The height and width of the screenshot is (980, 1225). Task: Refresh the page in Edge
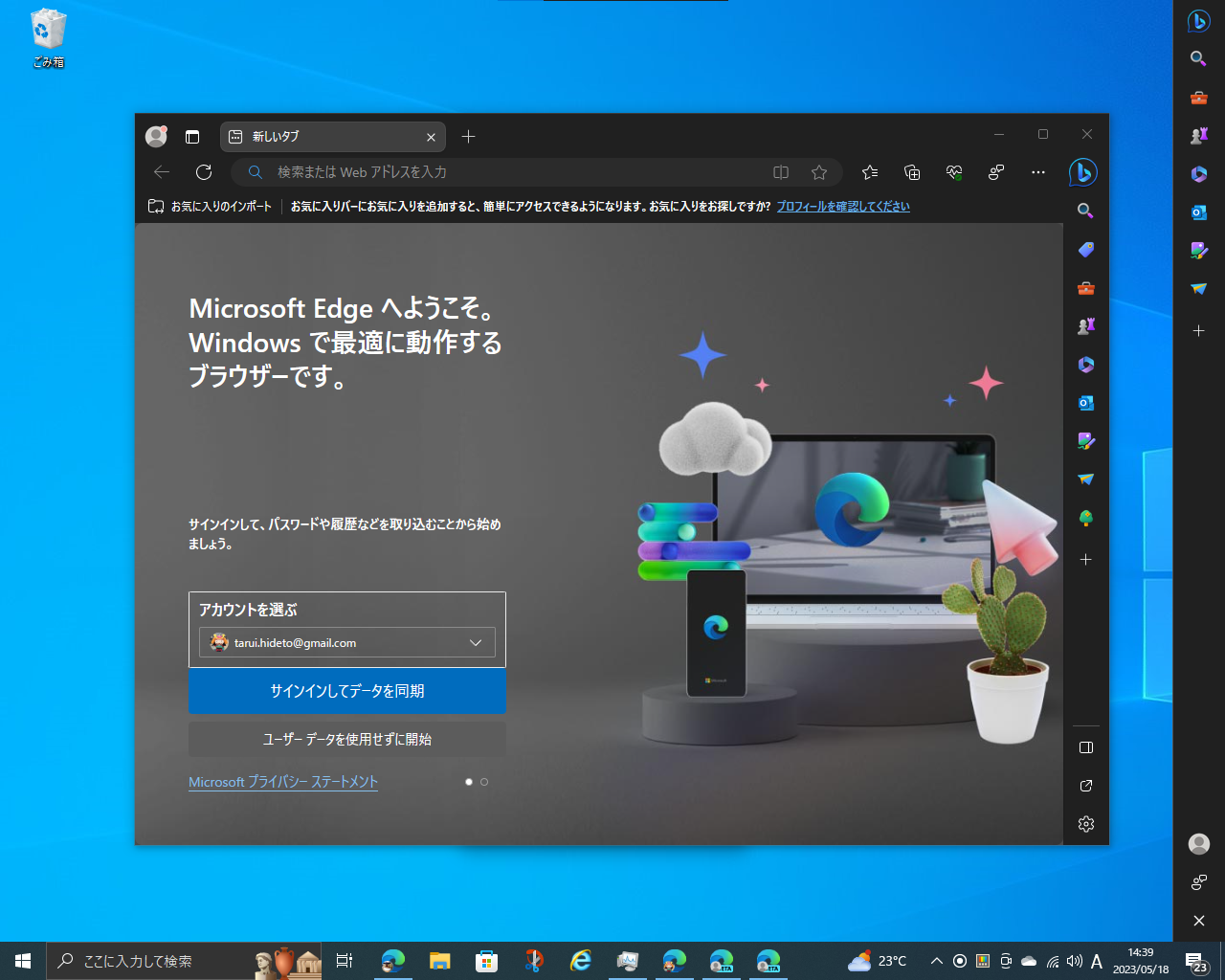pos(204,172)
